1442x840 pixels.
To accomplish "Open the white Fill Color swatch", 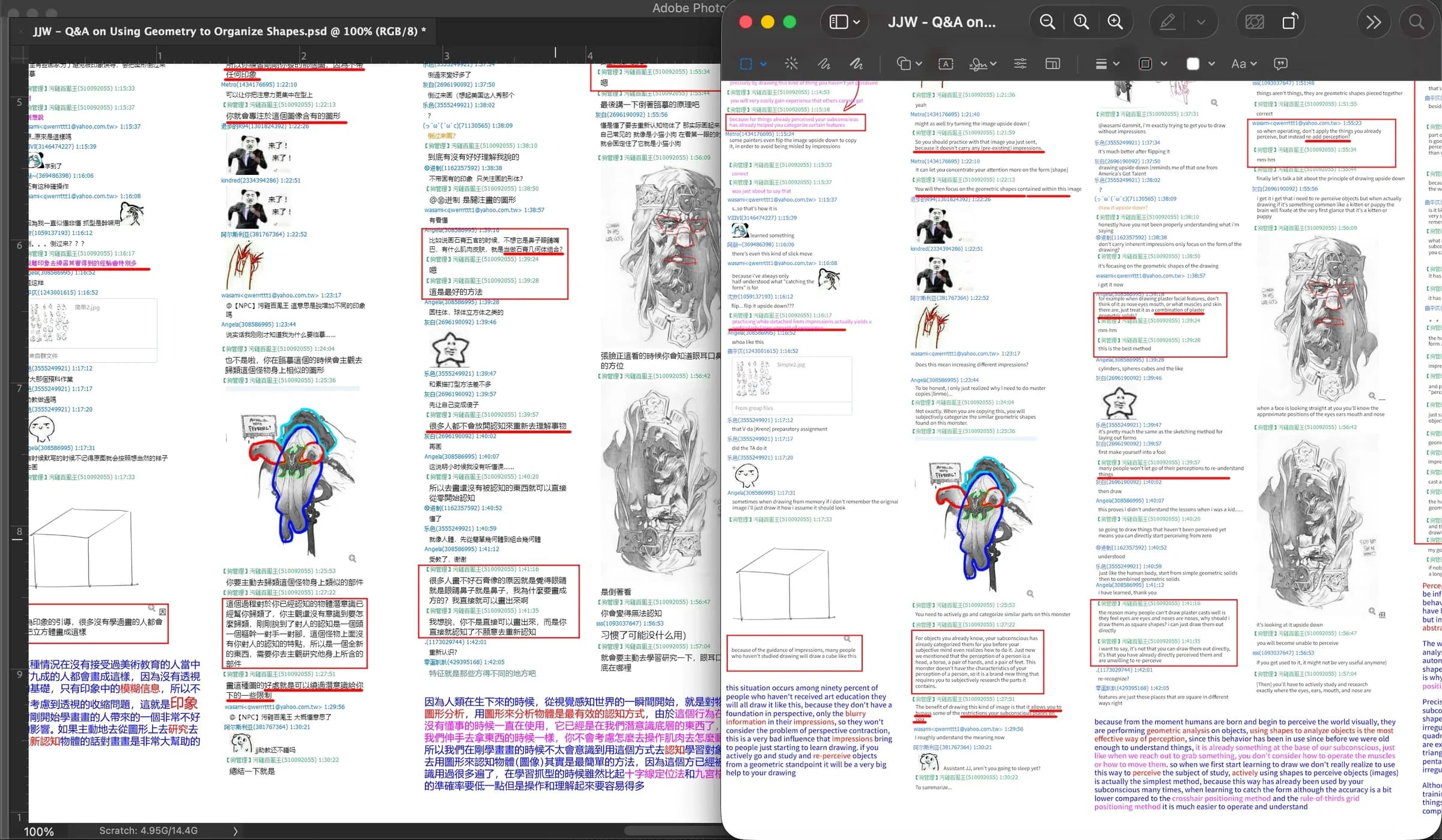I will [1200, 64].
